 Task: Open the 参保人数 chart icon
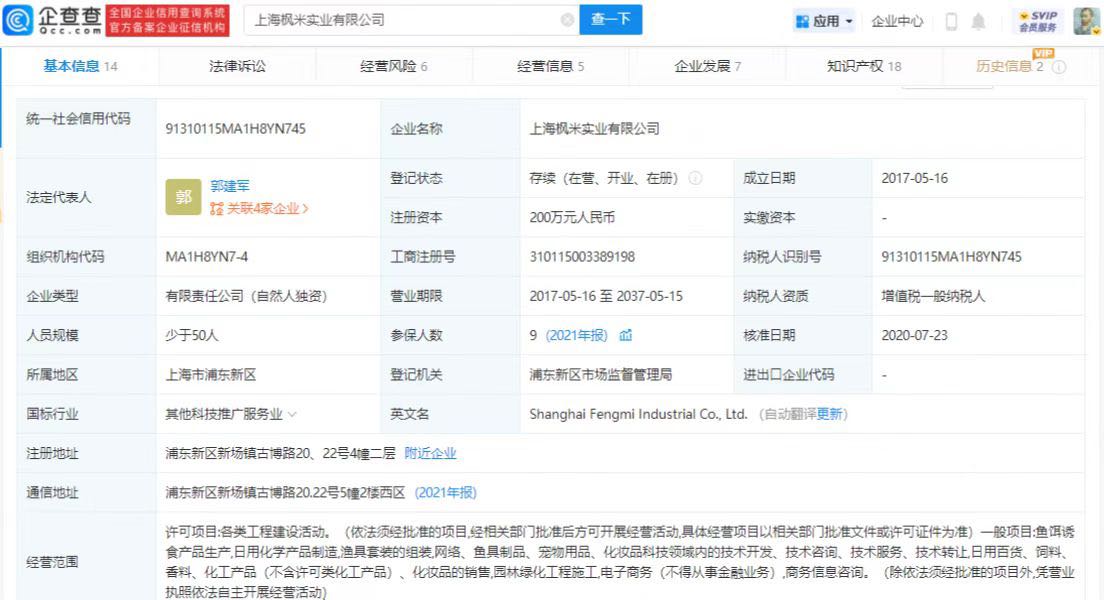tap(625, 335)
